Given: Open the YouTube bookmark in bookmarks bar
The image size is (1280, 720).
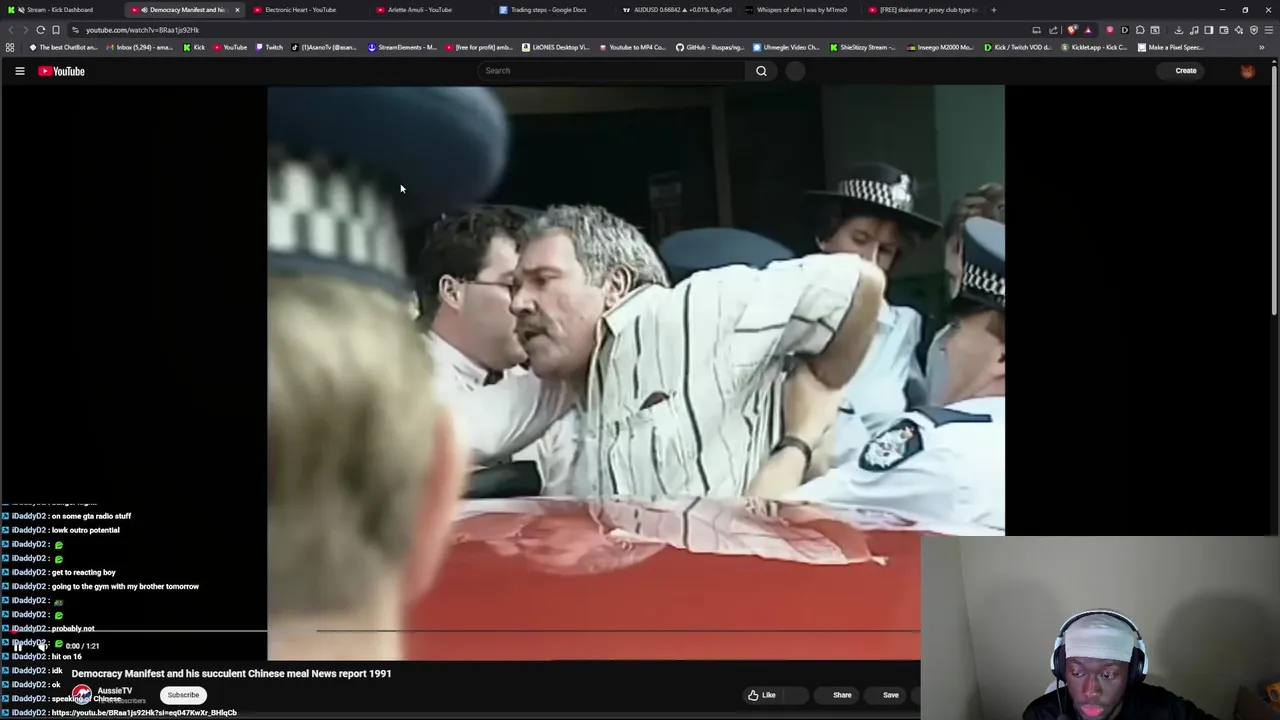Looking at the screenshot, I should 230,47.
